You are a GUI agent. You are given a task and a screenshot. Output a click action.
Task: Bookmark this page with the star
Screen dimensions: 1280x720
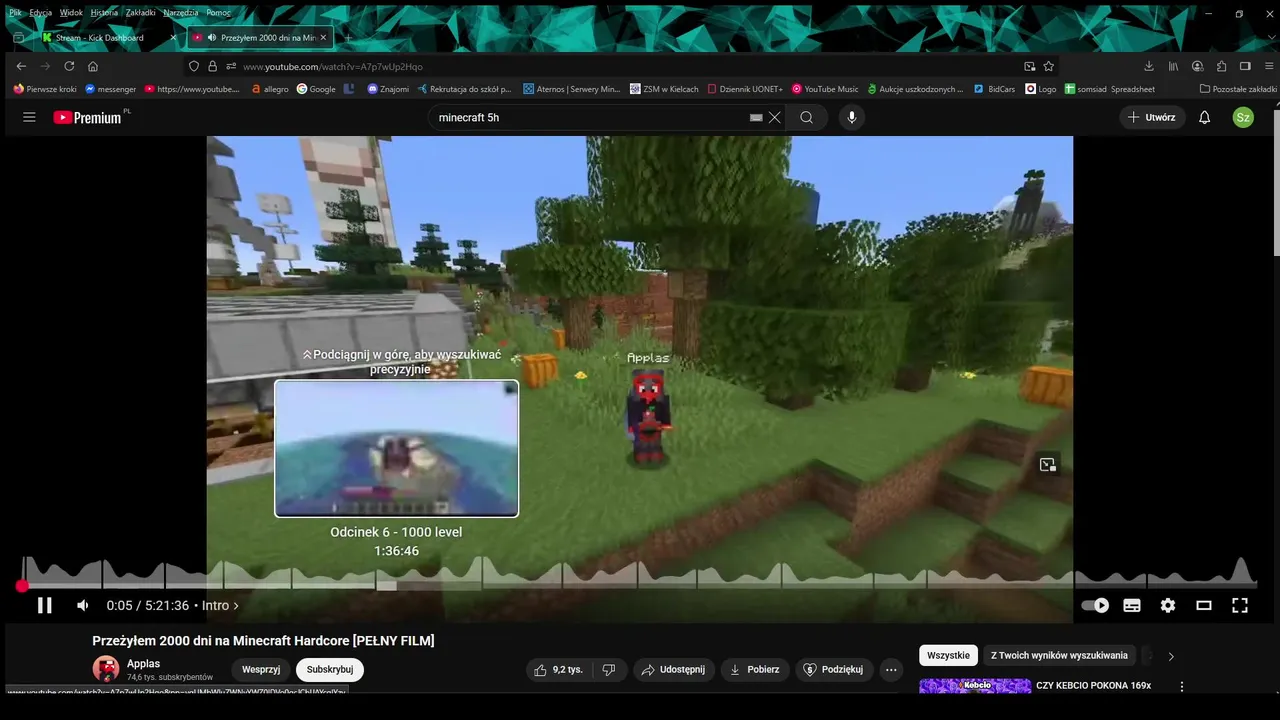[x=1049, y=66]
